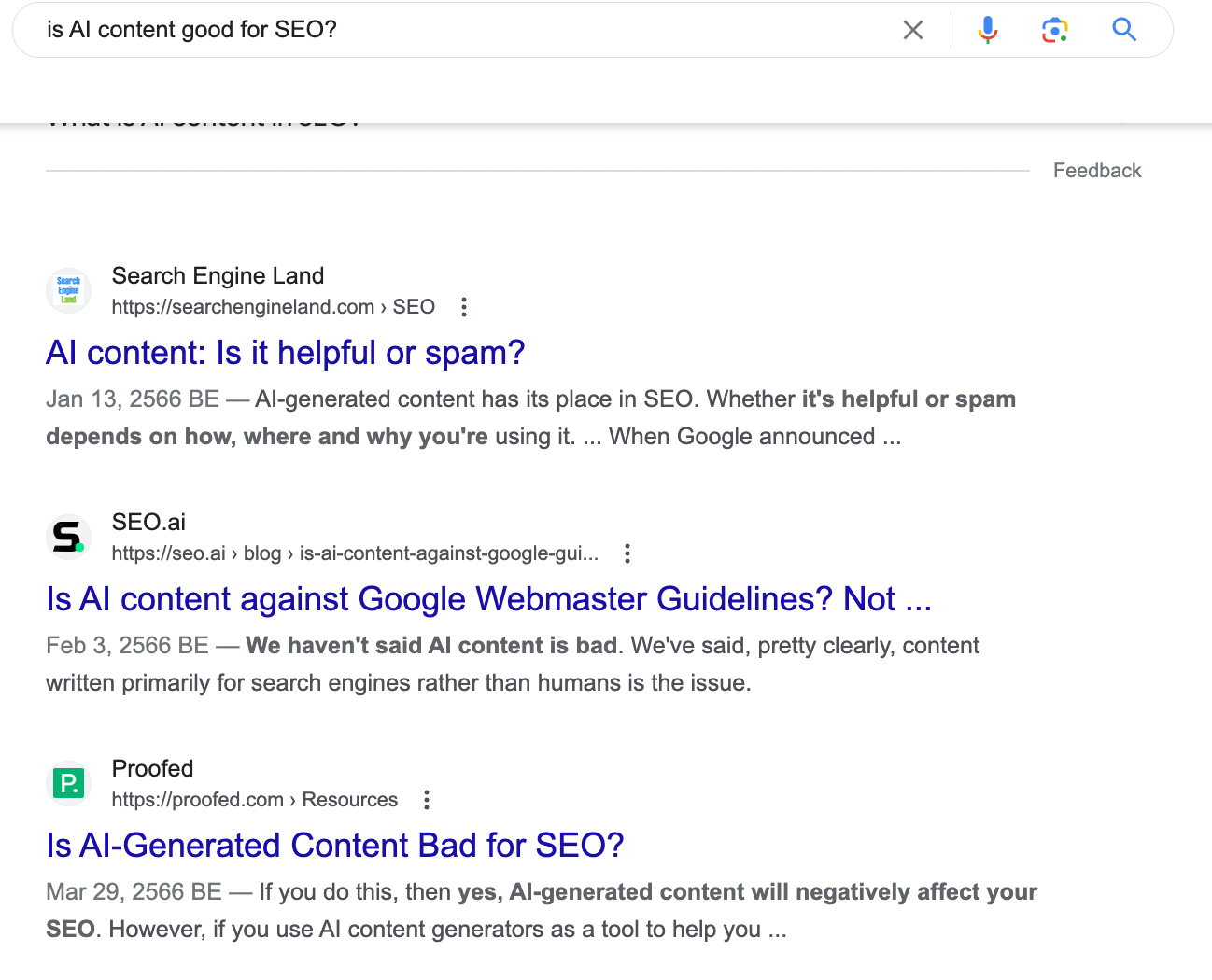Open more options for Search Engine Land result
The width and height of the screenshot is (1212, 980).
(464, 307)
